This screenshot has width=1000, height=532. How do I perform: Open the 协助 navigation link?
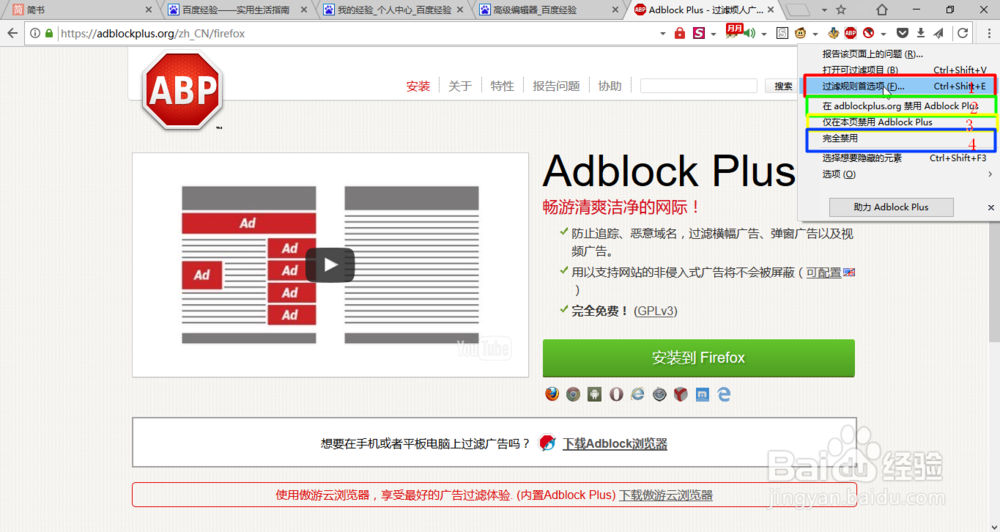pyautogui.click(x=610, y=86)
